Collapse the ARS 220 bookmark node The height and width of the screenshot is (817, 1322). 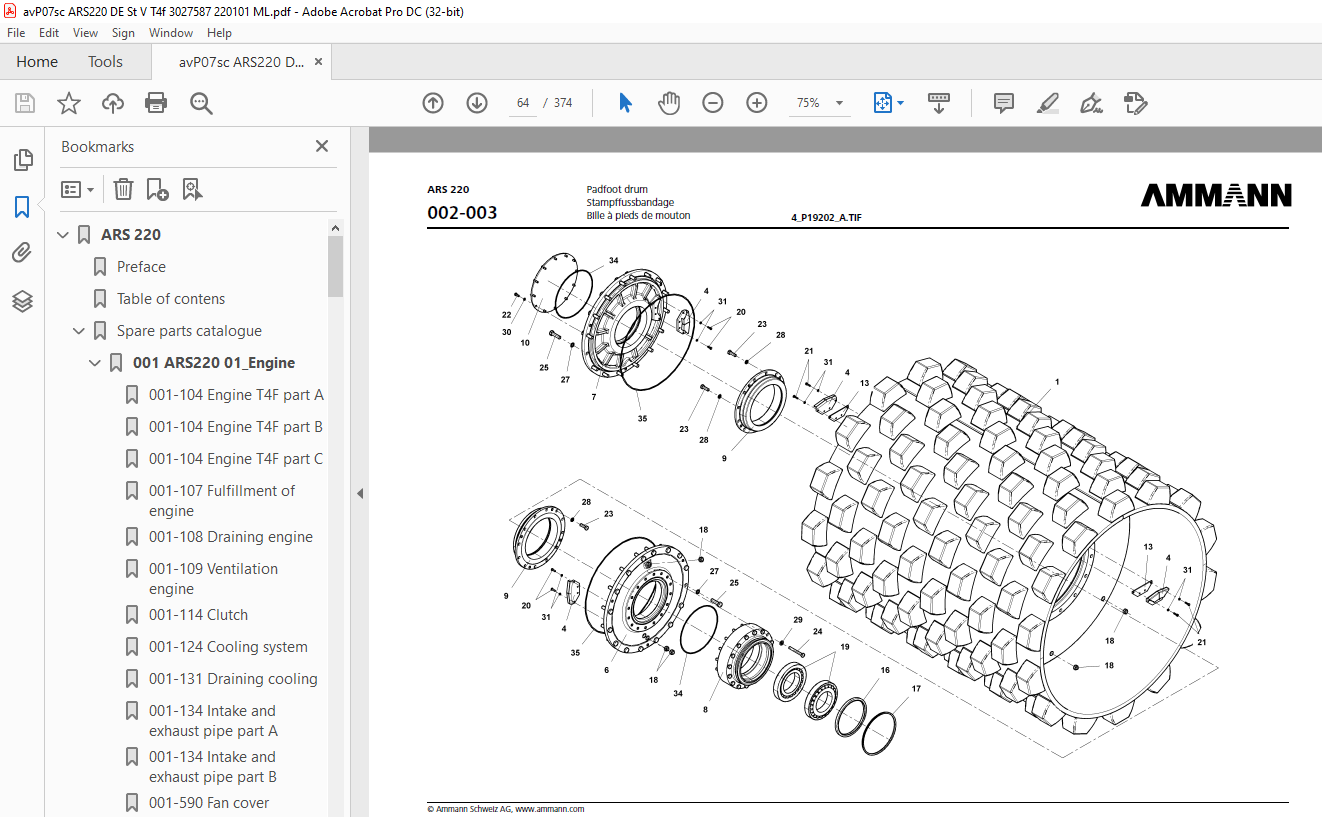[63, 235]
